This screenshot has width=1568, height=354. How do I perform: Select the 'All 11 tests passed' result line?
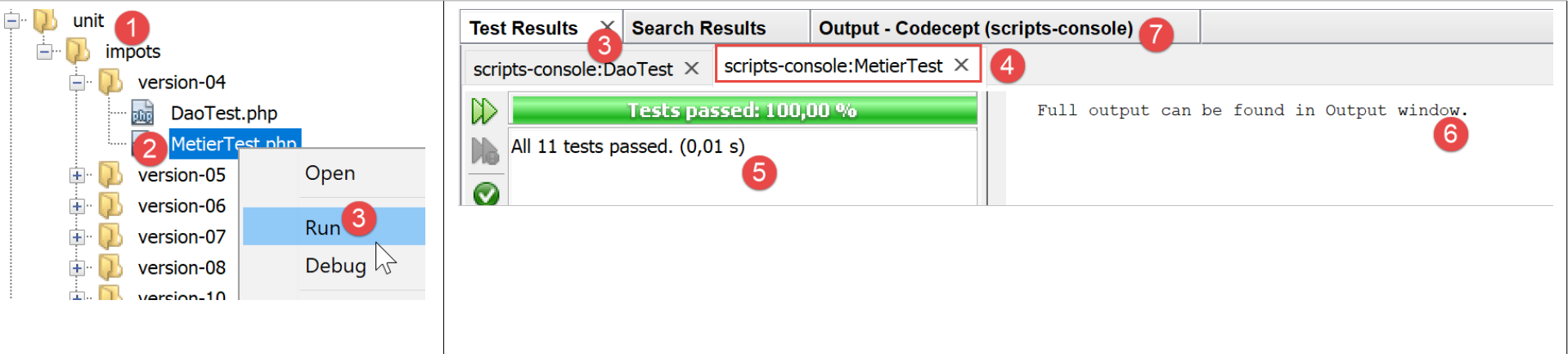coord(628,146)
